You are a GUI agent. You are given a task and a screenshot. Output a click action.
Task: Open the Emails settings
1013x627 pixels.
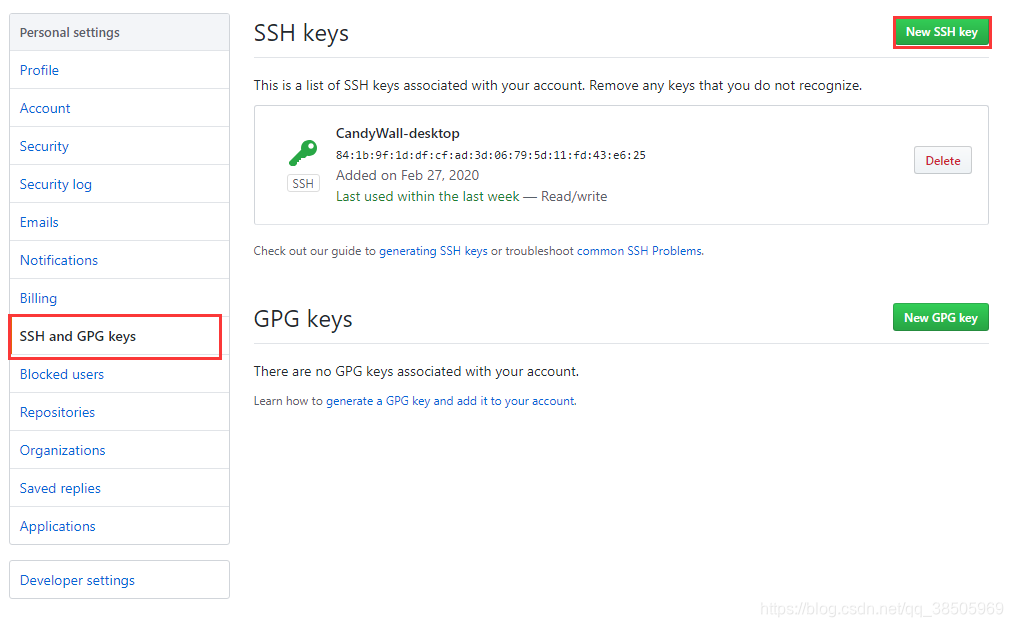[x=120, y=222]
